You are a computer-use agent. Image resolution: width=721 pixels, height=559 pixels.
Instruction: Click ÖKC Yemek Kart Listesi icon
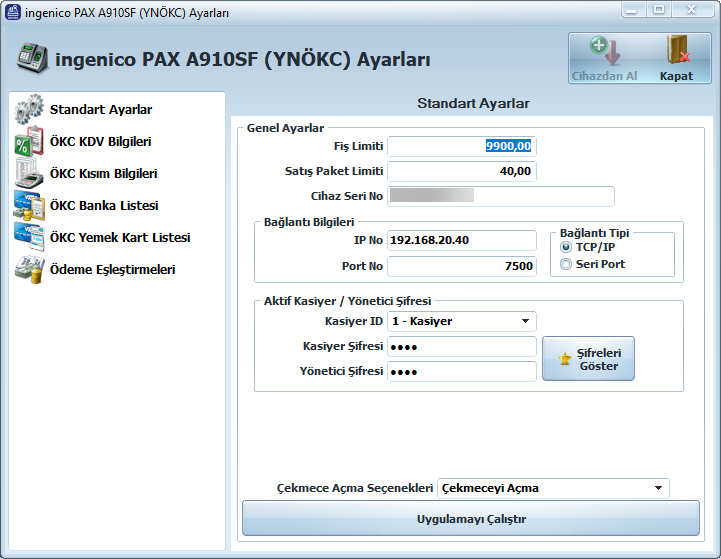[x=28, y=237]
